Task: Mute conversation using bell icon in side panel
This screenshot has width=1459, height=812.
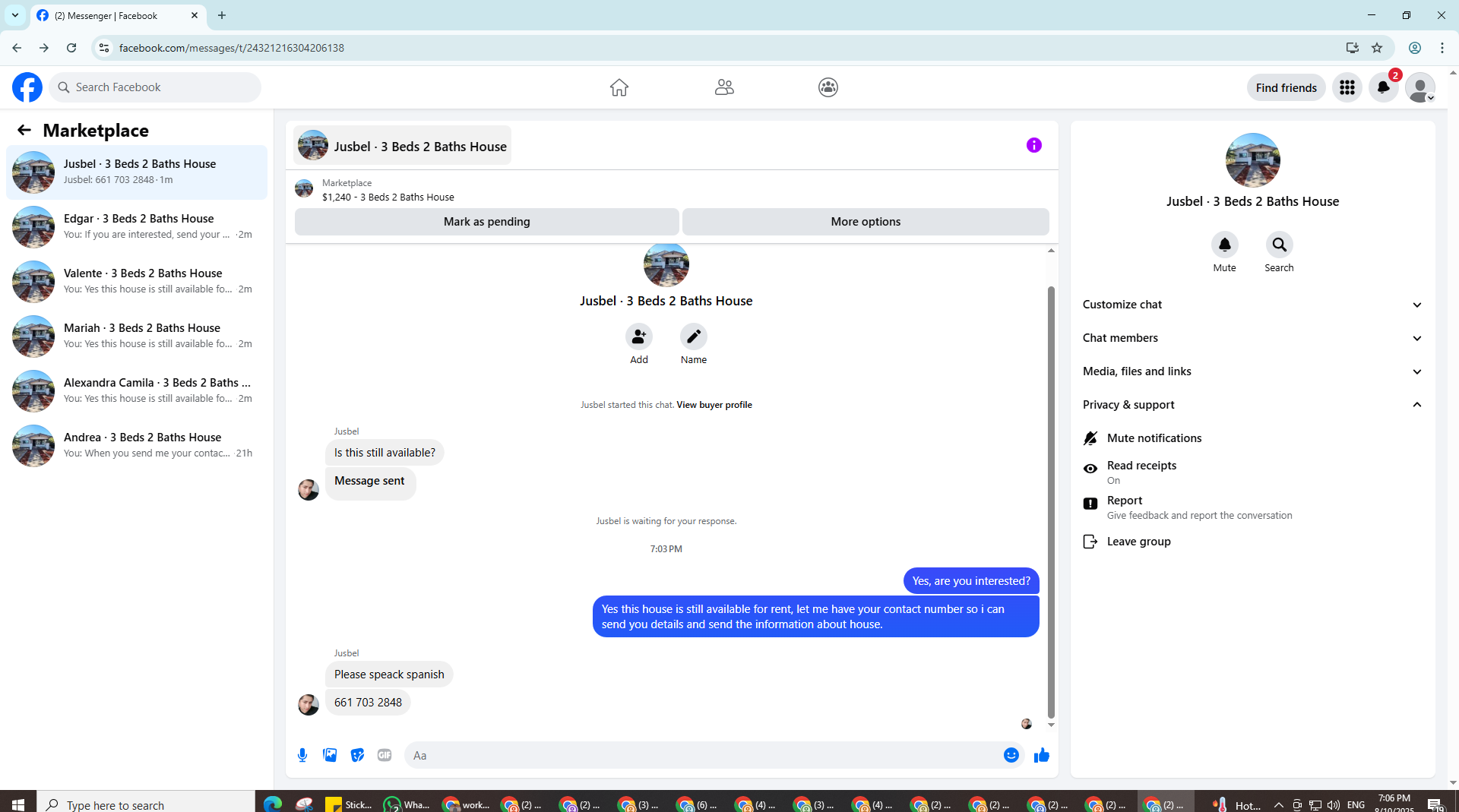Action: (x=1225, y=245)
